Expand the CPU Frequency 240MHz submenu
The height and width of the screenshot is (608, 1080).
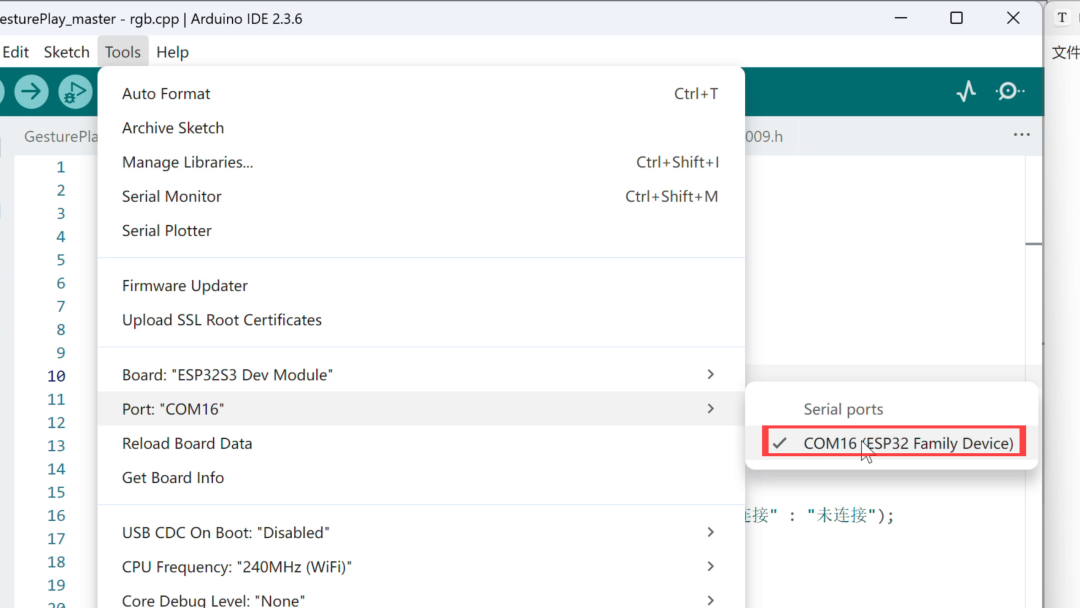421,567
